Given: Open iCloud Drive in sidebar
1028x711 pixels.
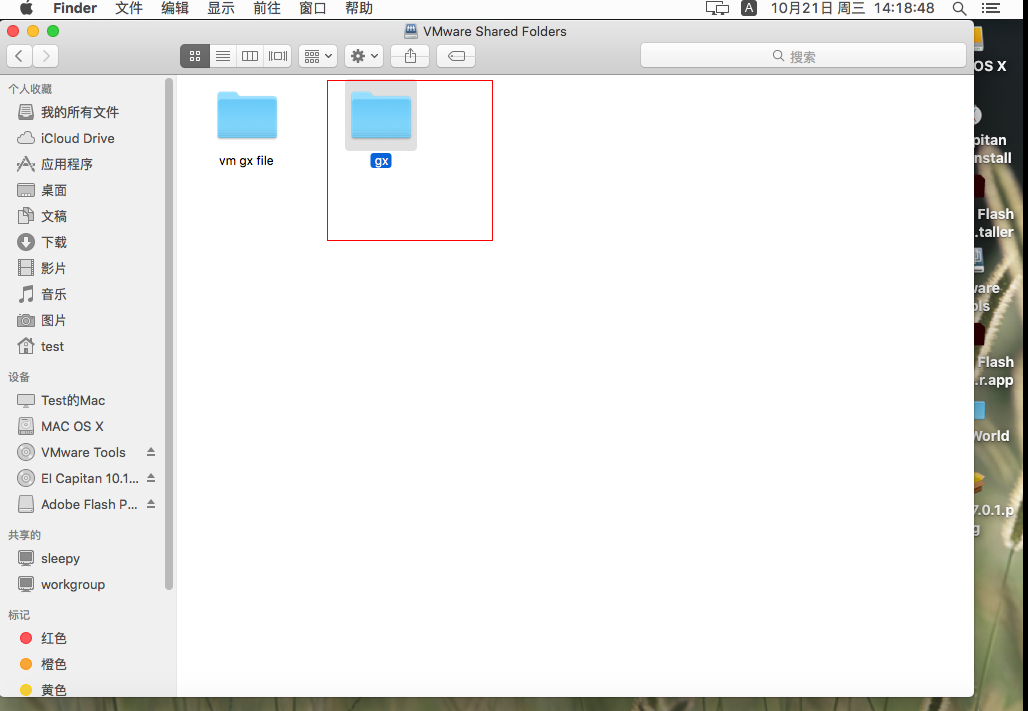Looking at the screenshot, I should coord(66,138).
